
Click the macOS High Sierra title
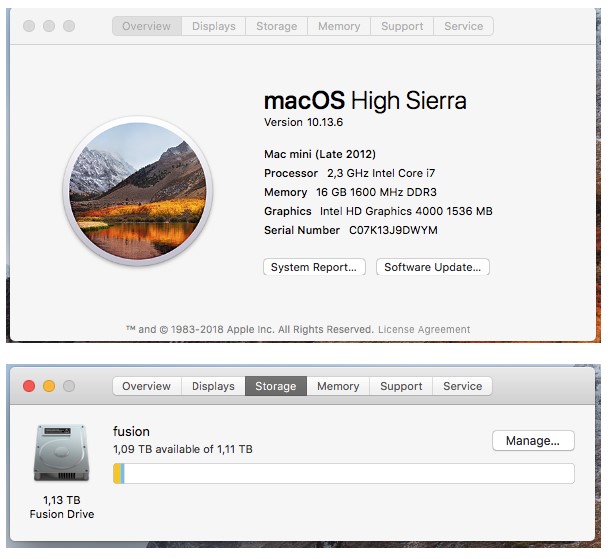[365, 100]
